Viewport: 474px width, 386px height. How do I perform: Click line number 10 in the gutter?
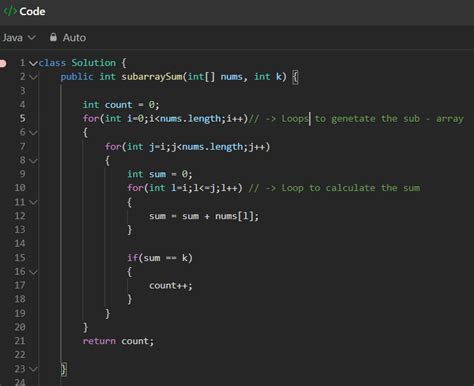[x=20, y=188]
